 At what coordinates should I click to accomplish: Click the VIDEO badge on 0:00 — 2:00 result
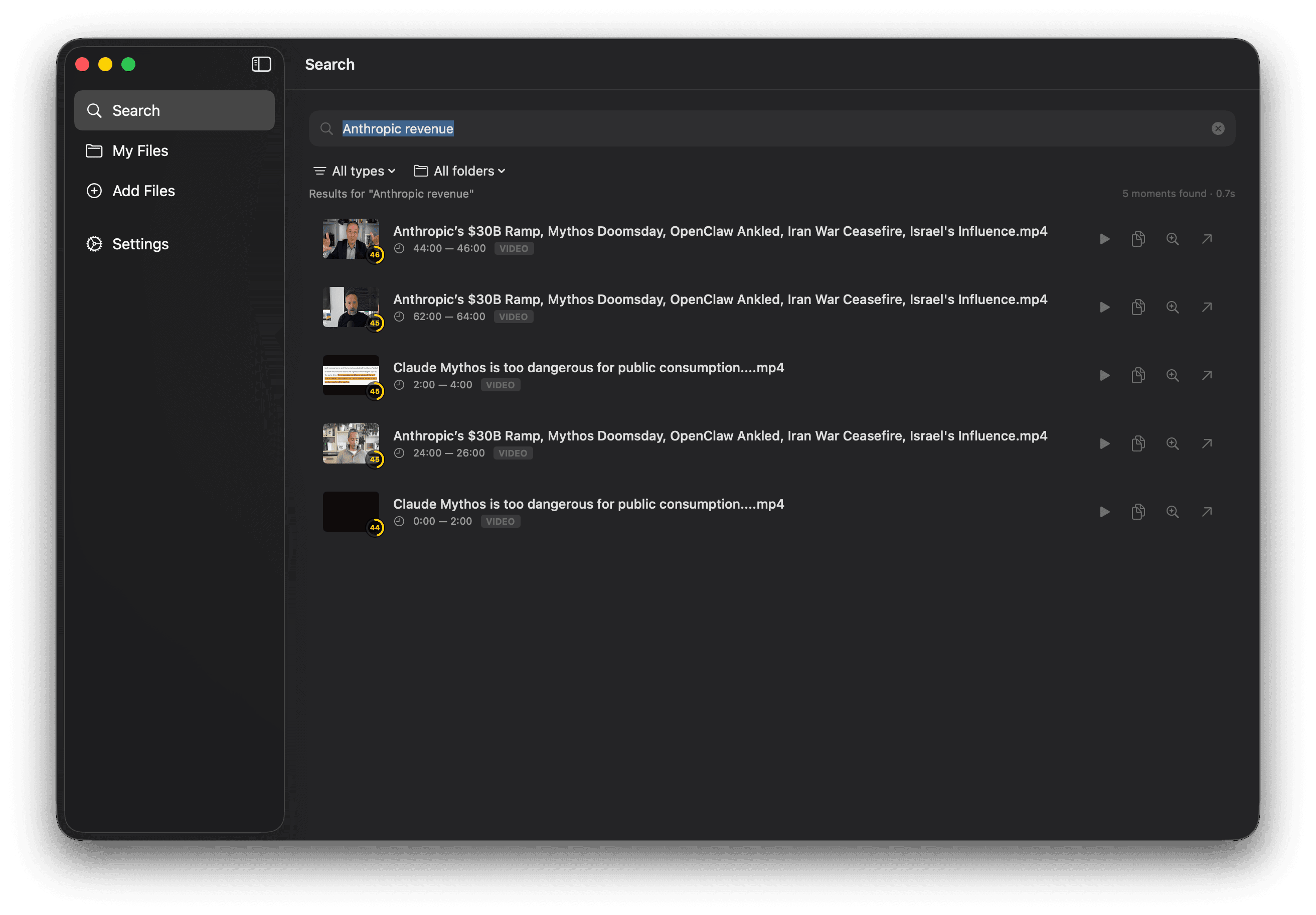coord(501,521)
